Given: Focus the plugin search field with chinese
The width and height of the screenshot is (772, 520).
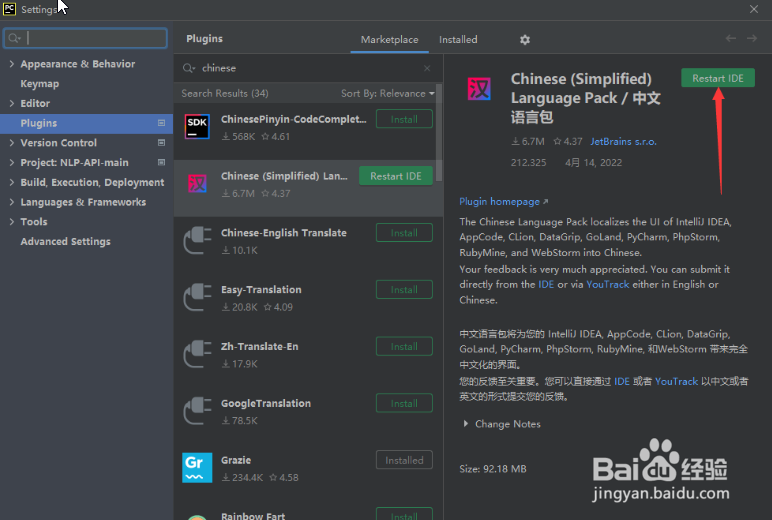Looking at the screenshot, I should pos(308,68).
